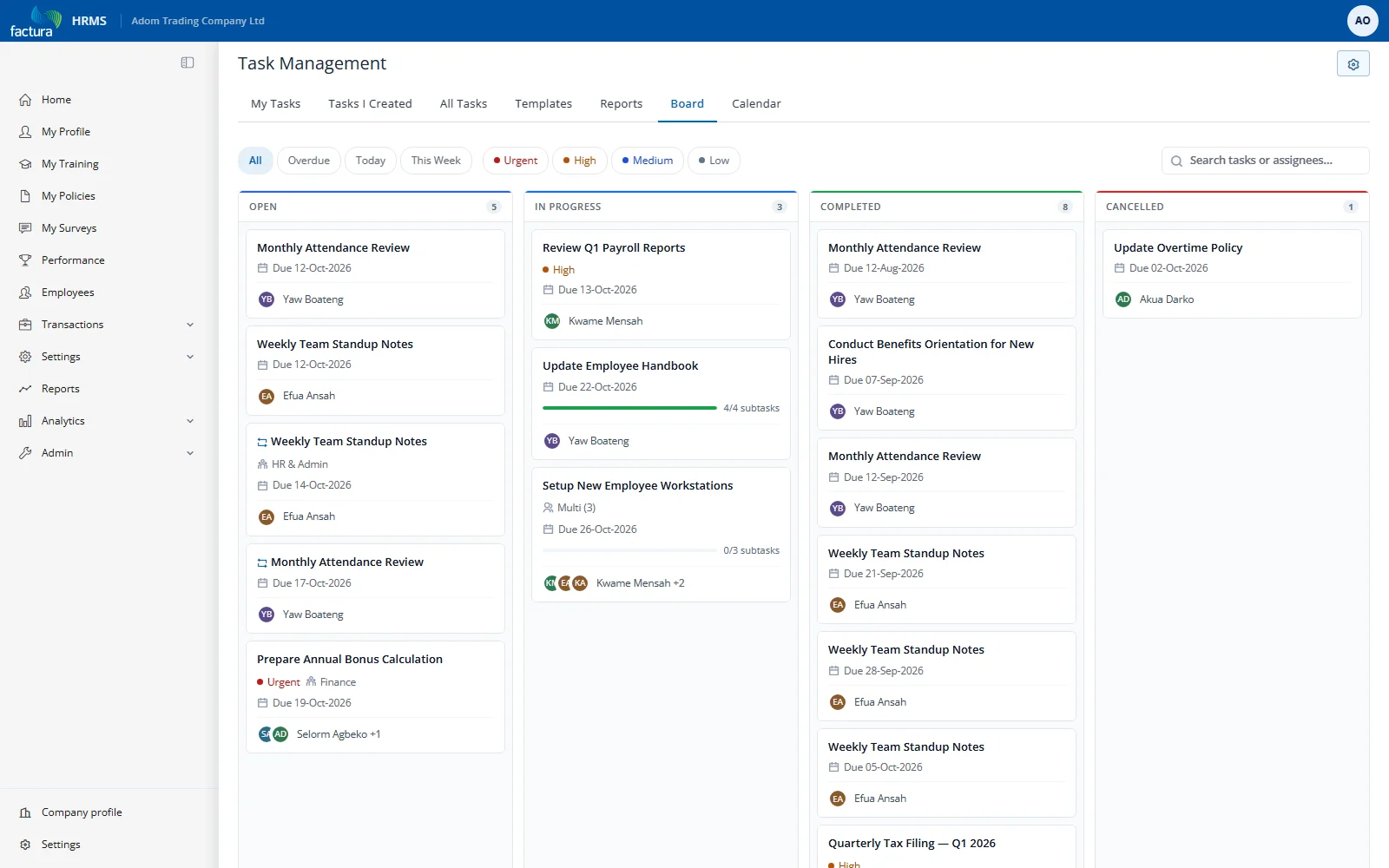Screen dimensions: 1389x868
Task: Click the Home sidebar icon
Action: (x=25, y=100)
